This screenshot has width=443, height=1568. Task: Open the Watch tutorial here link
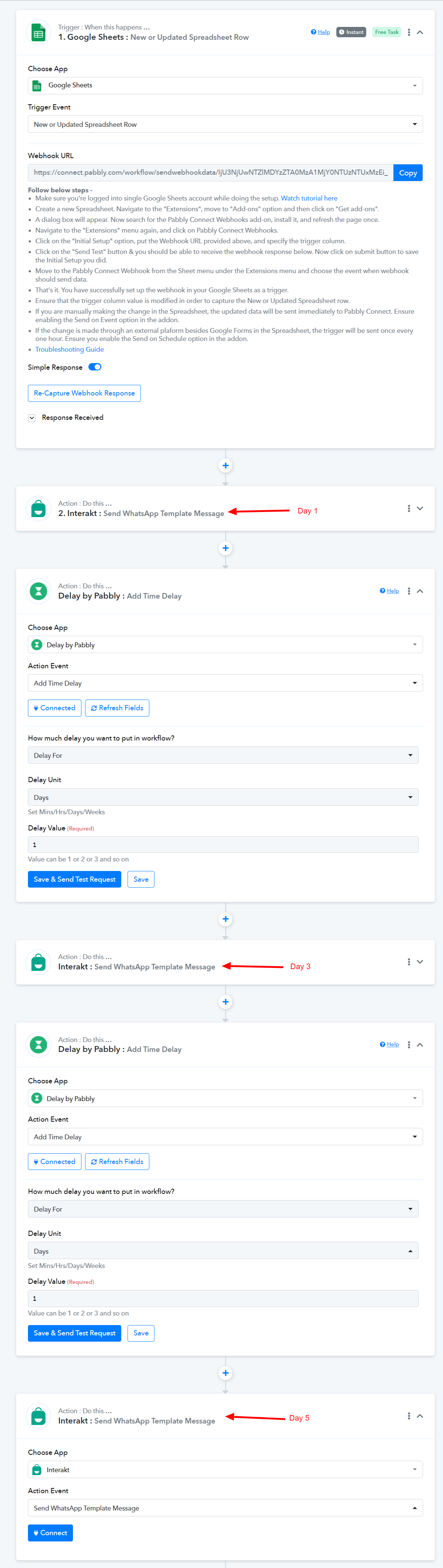309,198
